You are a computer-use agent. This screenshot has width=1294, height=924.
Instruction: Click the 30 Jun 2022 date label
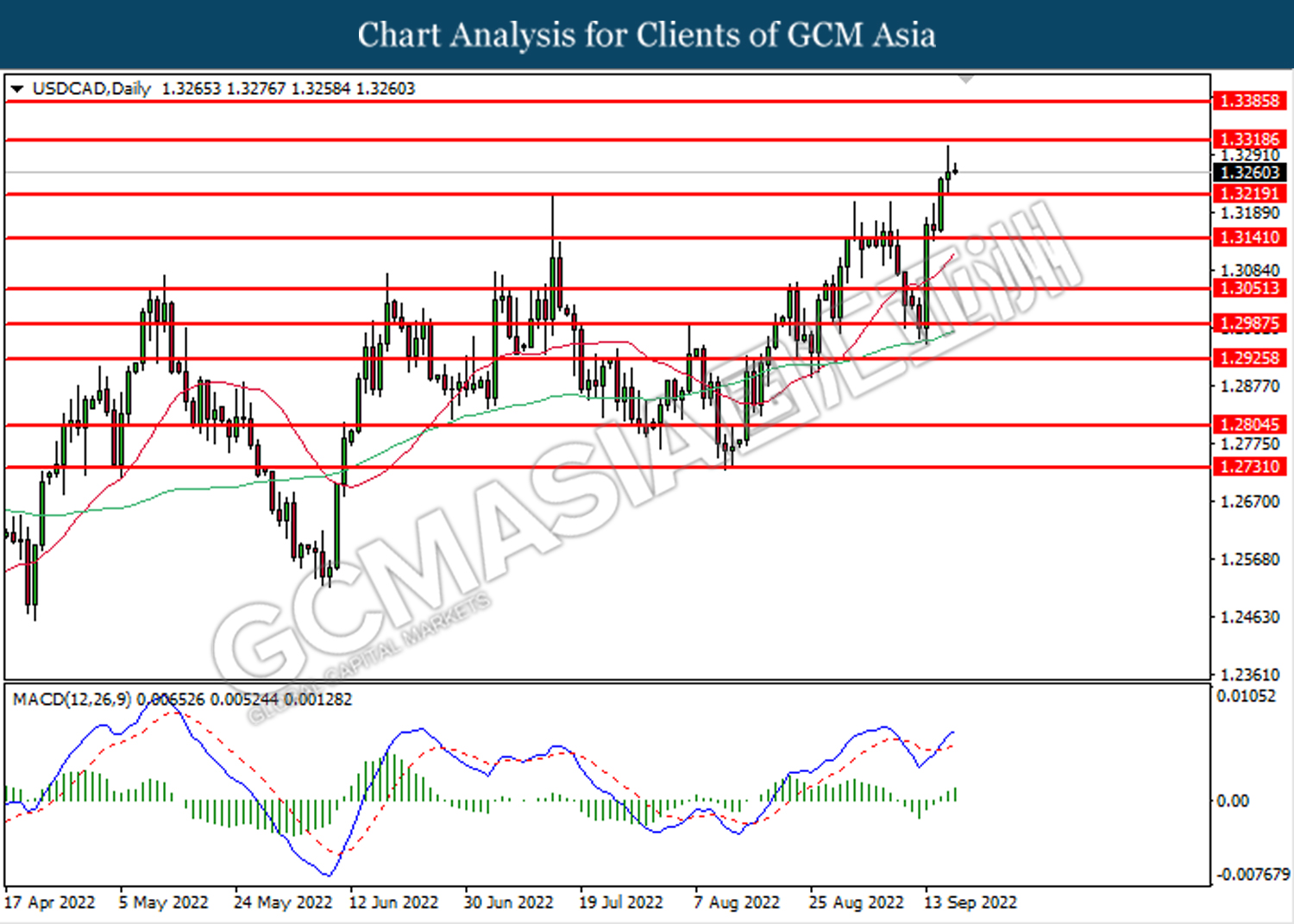(509, 902)
